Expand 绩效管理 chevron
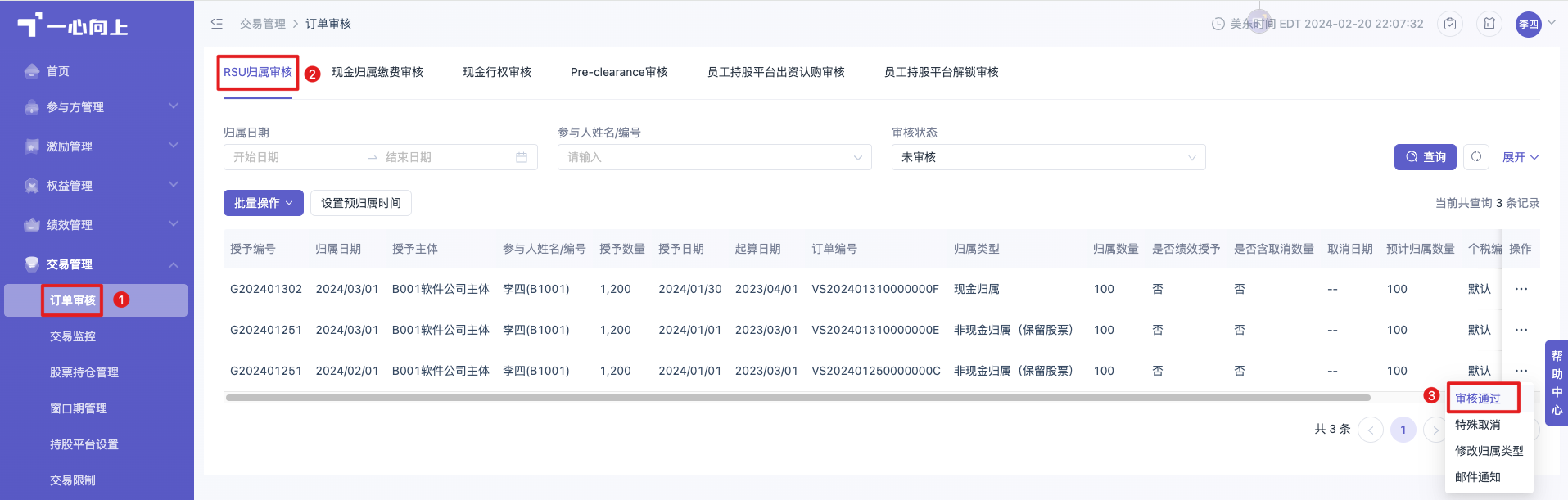 [174, 224]
